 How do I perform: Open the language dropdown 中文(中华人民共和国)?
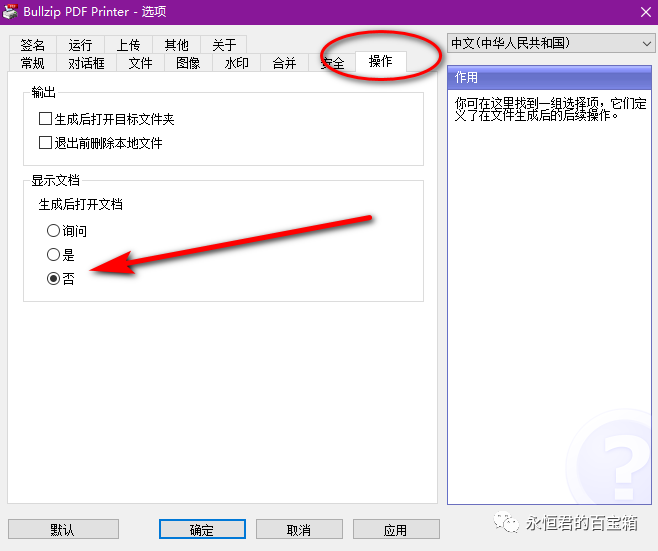(550, 44)
